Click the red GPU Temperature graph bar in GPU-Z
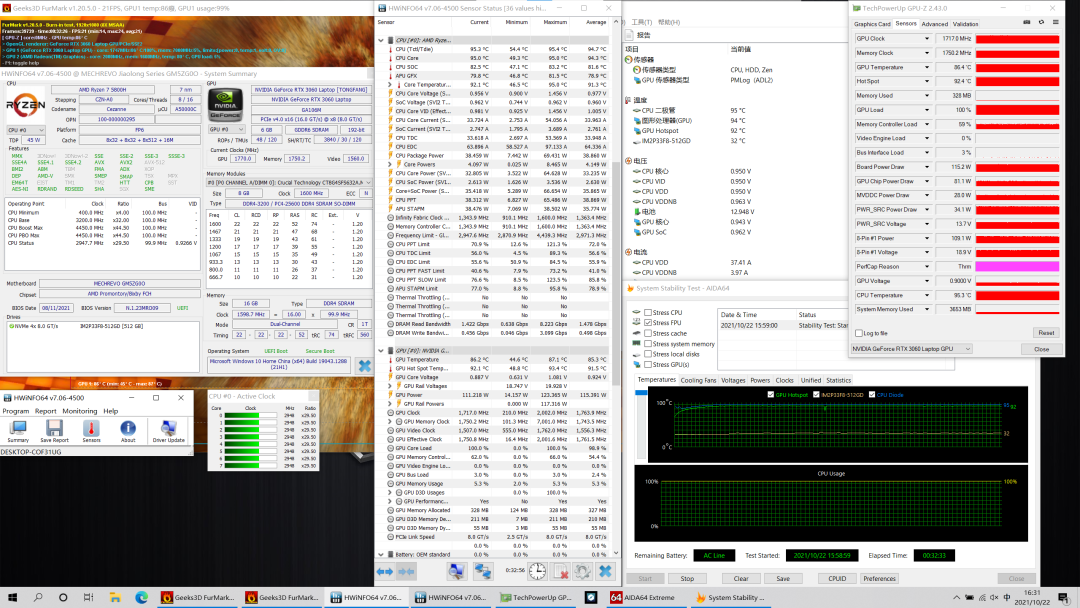The image size is (1080, 608). [x=1017, y=67]
